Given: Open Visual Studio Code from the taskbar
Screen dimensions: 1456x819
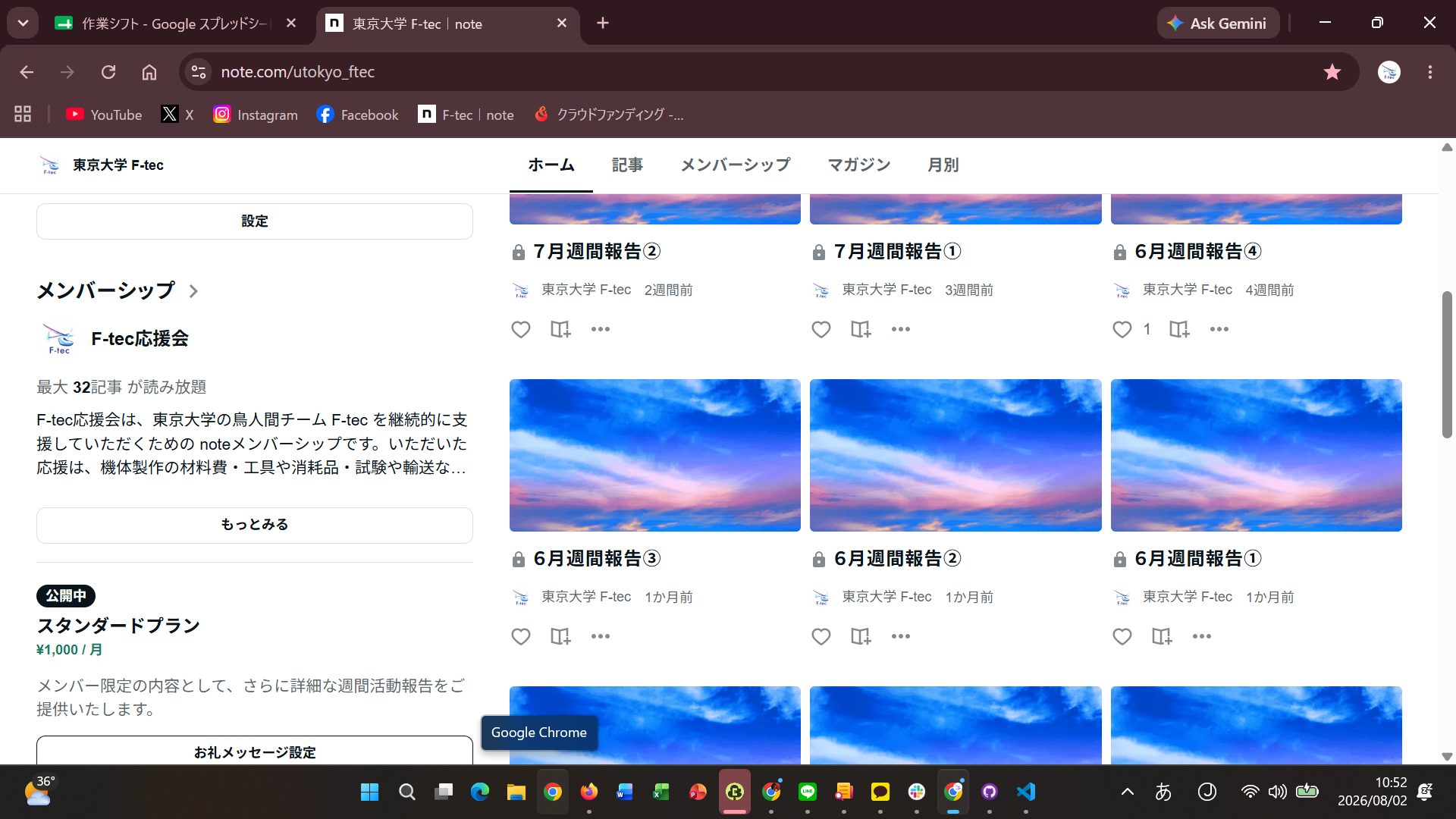Looking at the screenshot, I should click(1026, 792).
